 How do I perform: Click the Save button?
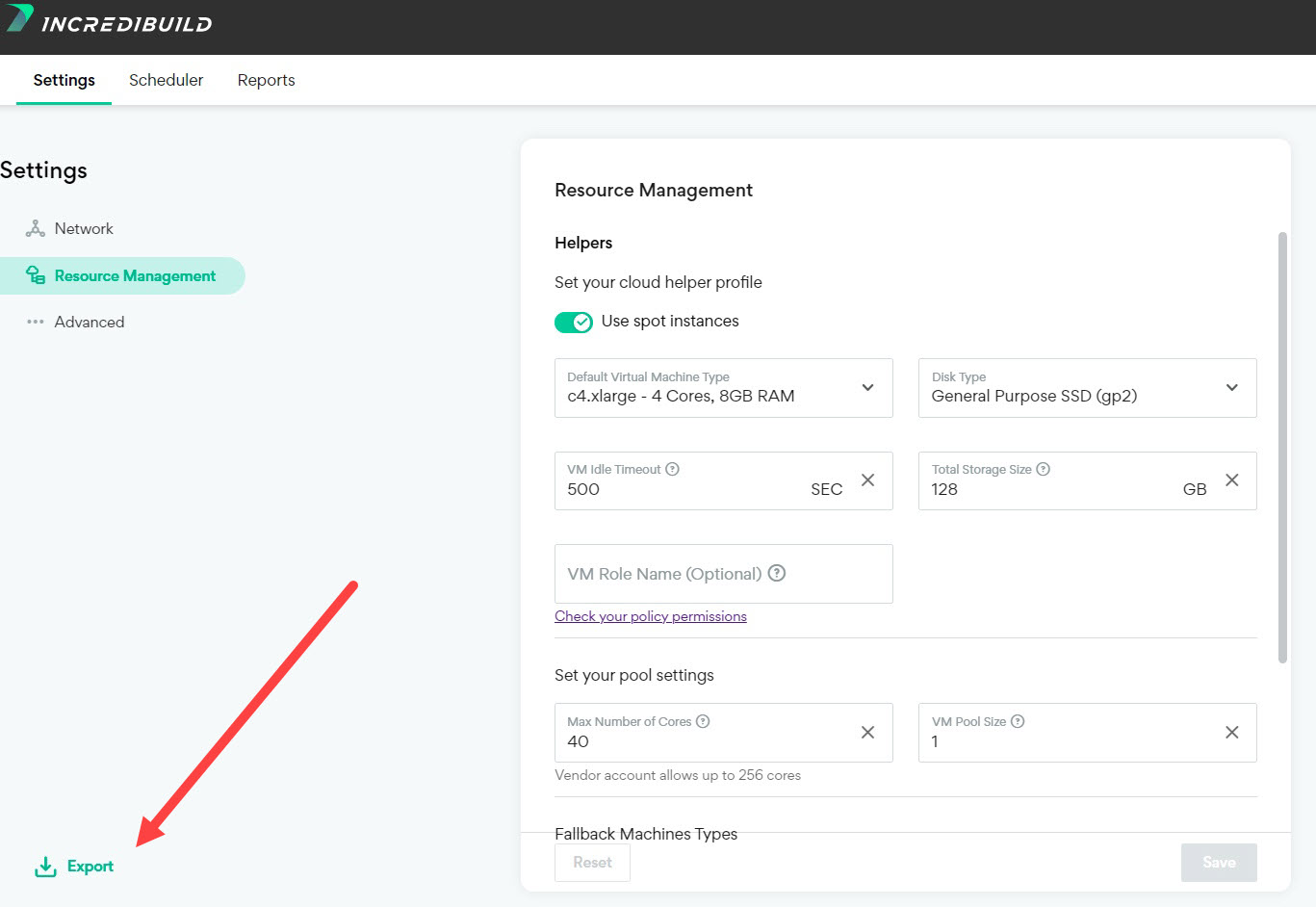pos(1219,863)
